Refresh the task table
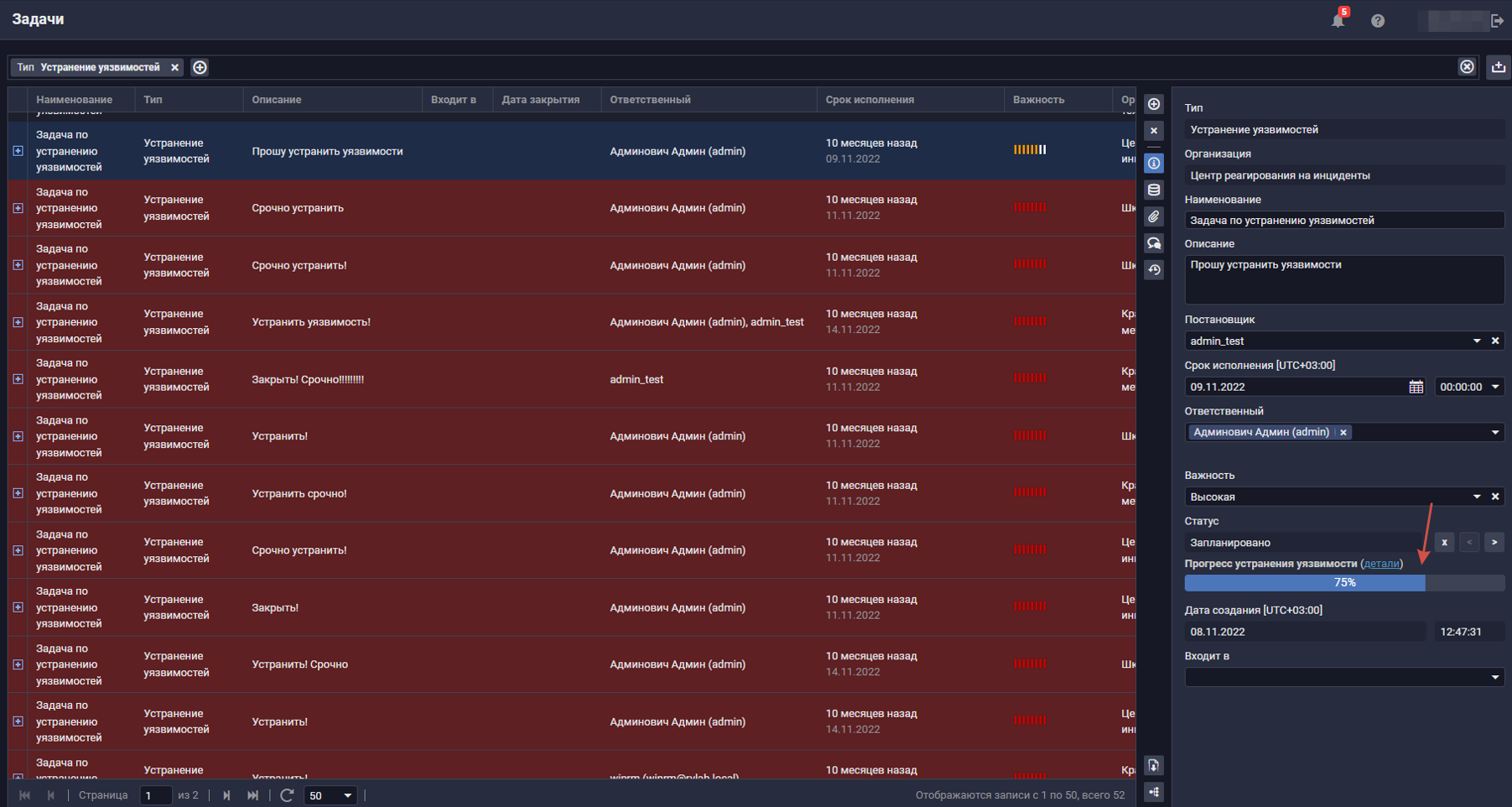The width and height of the screenshot is (1512, 807). pyautogui.click(x=287, y=795)
